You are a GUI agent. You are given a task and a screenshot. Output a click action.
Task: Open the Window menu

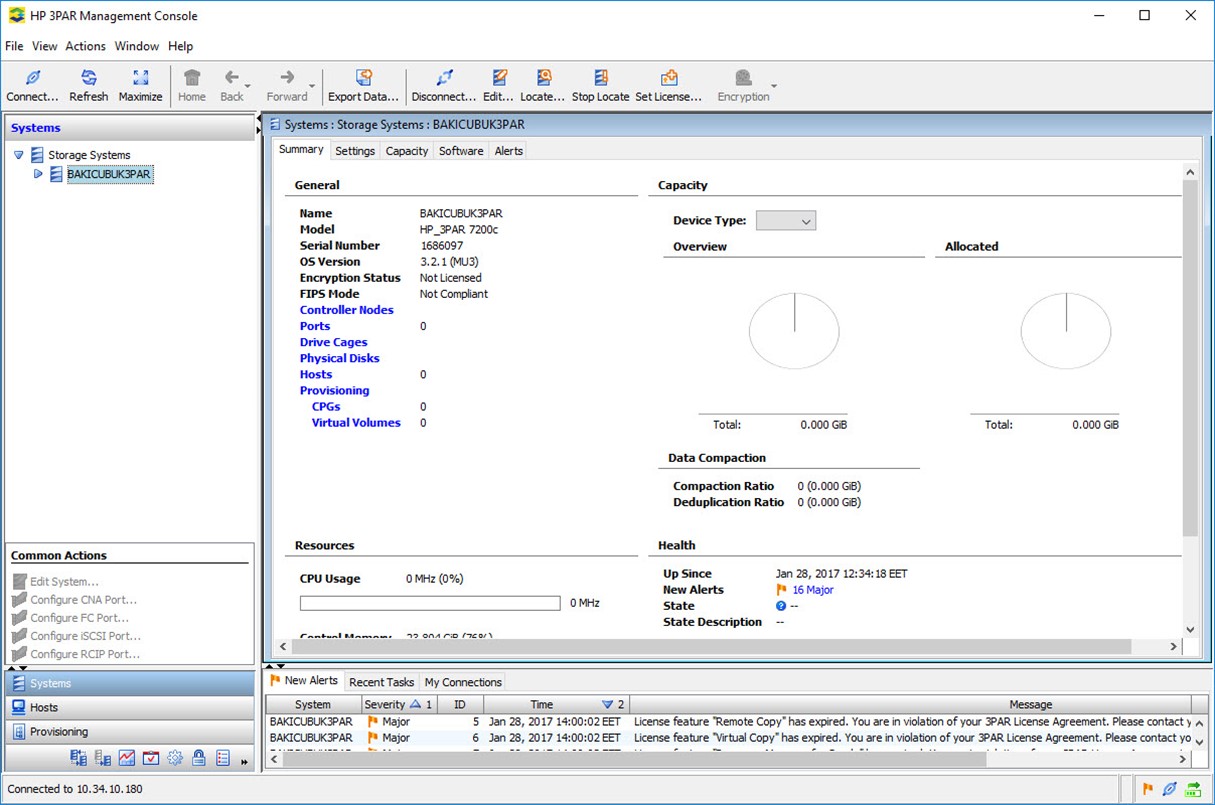(137, 46)
